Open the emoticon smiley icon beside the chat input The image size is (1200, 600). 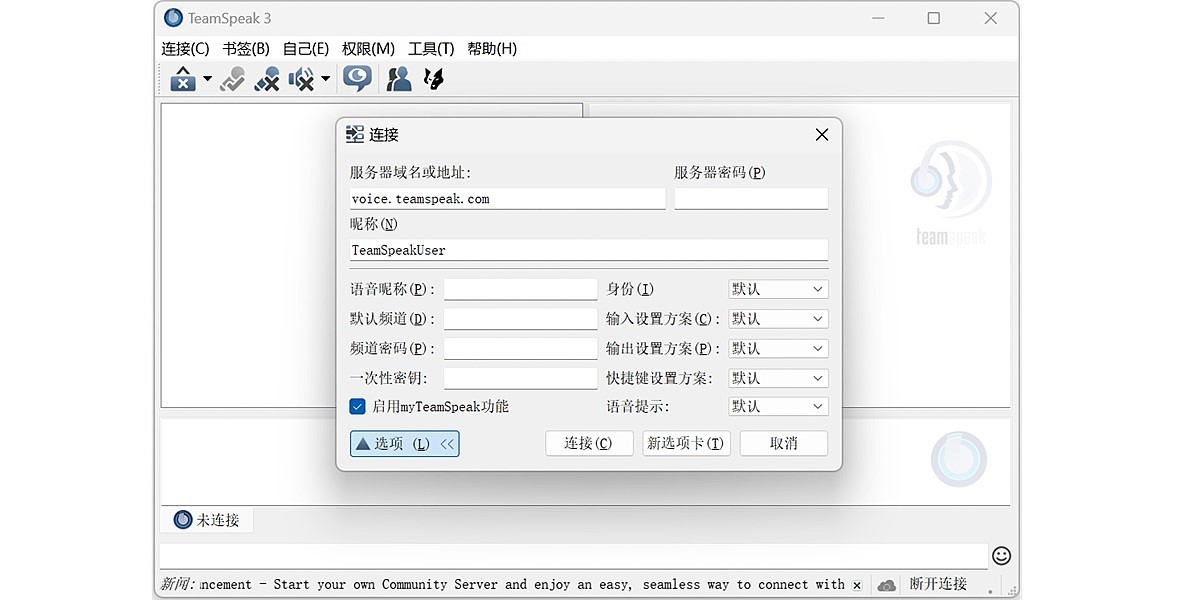1001,555
